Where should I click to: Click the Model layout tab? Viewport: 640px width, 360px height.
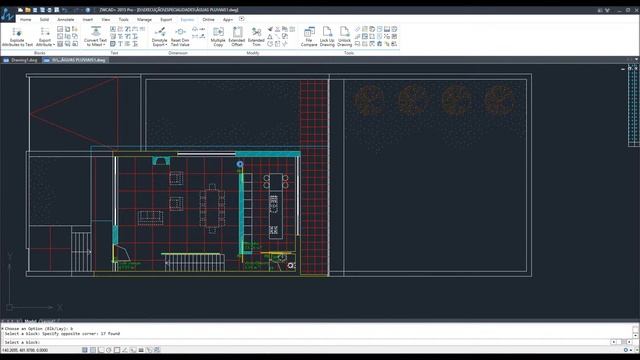[31, 321]
